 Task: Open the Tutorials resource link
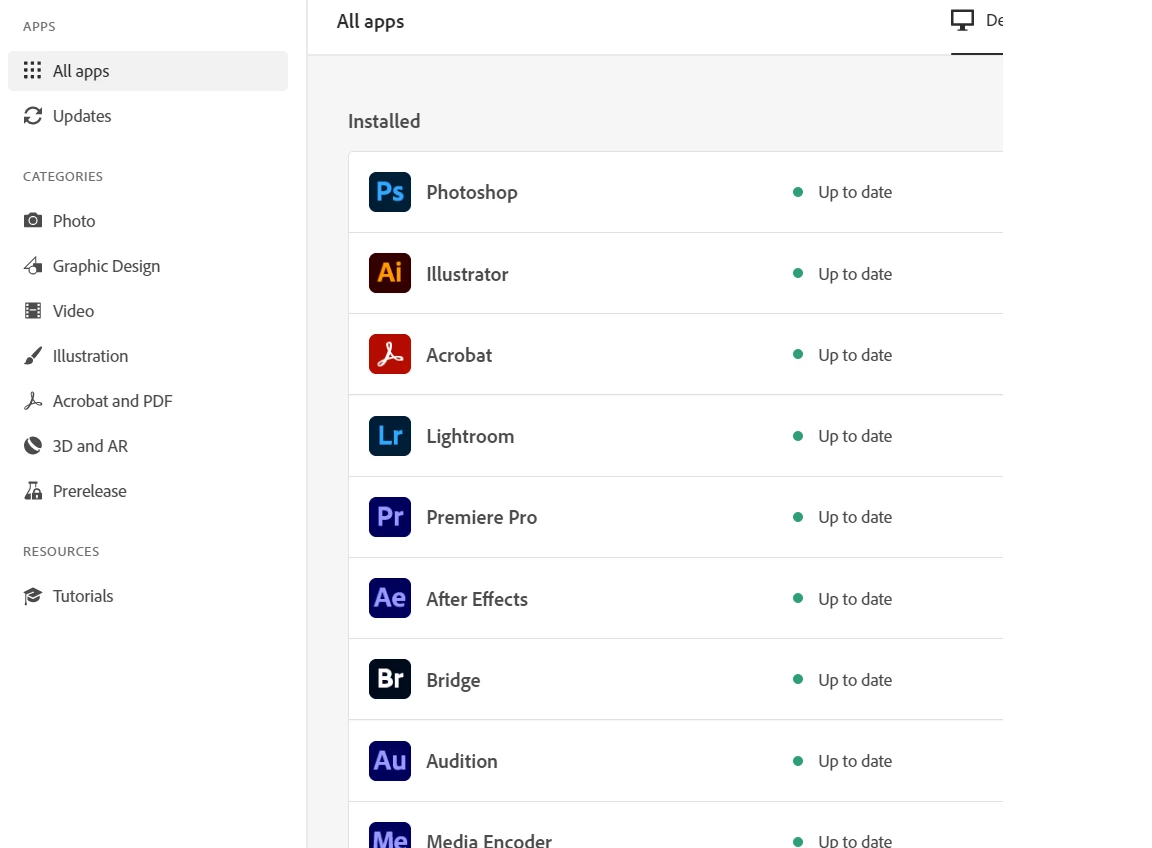tap(148, 595)
